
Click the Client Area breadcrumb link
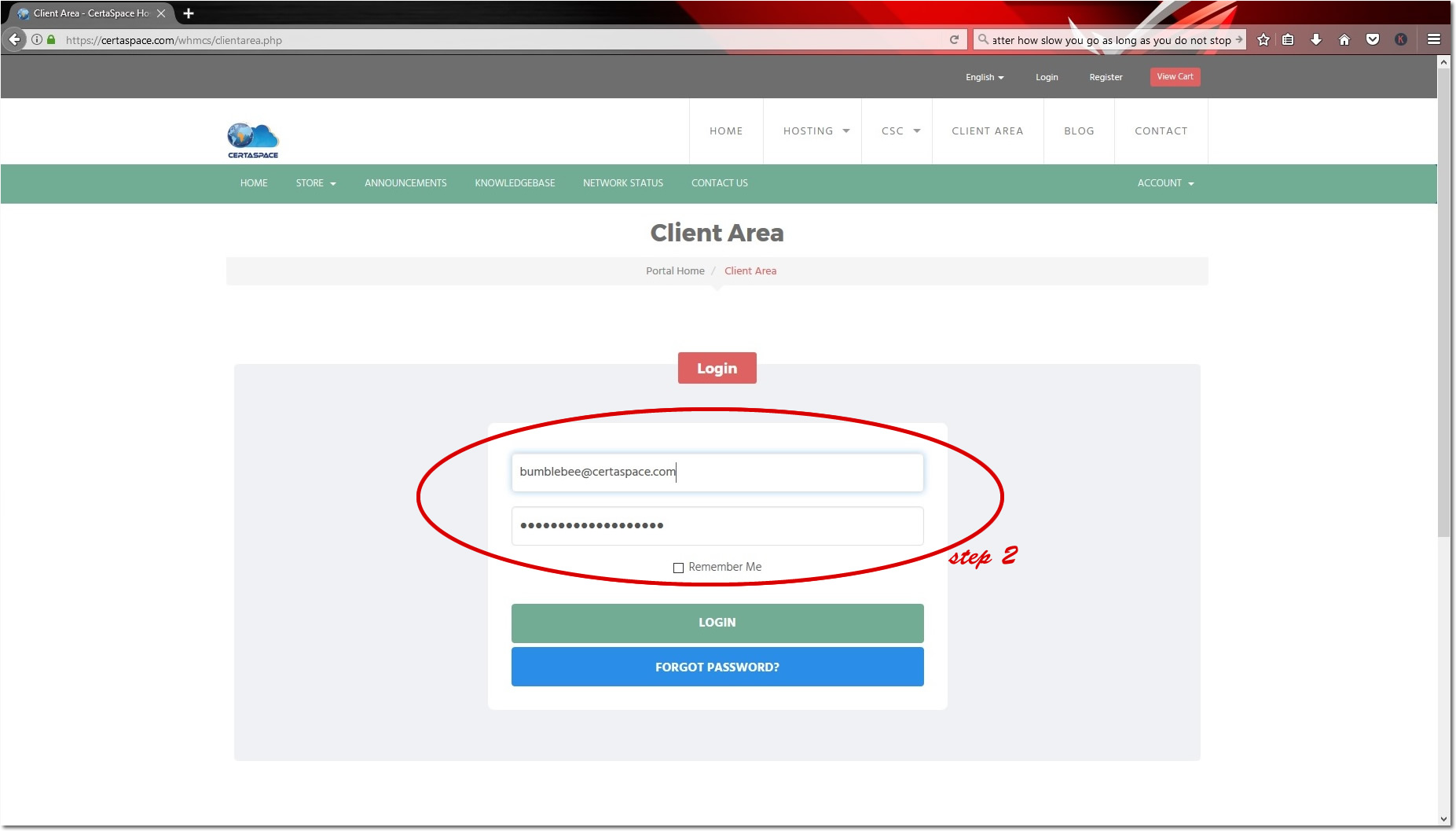coord(750,271)
